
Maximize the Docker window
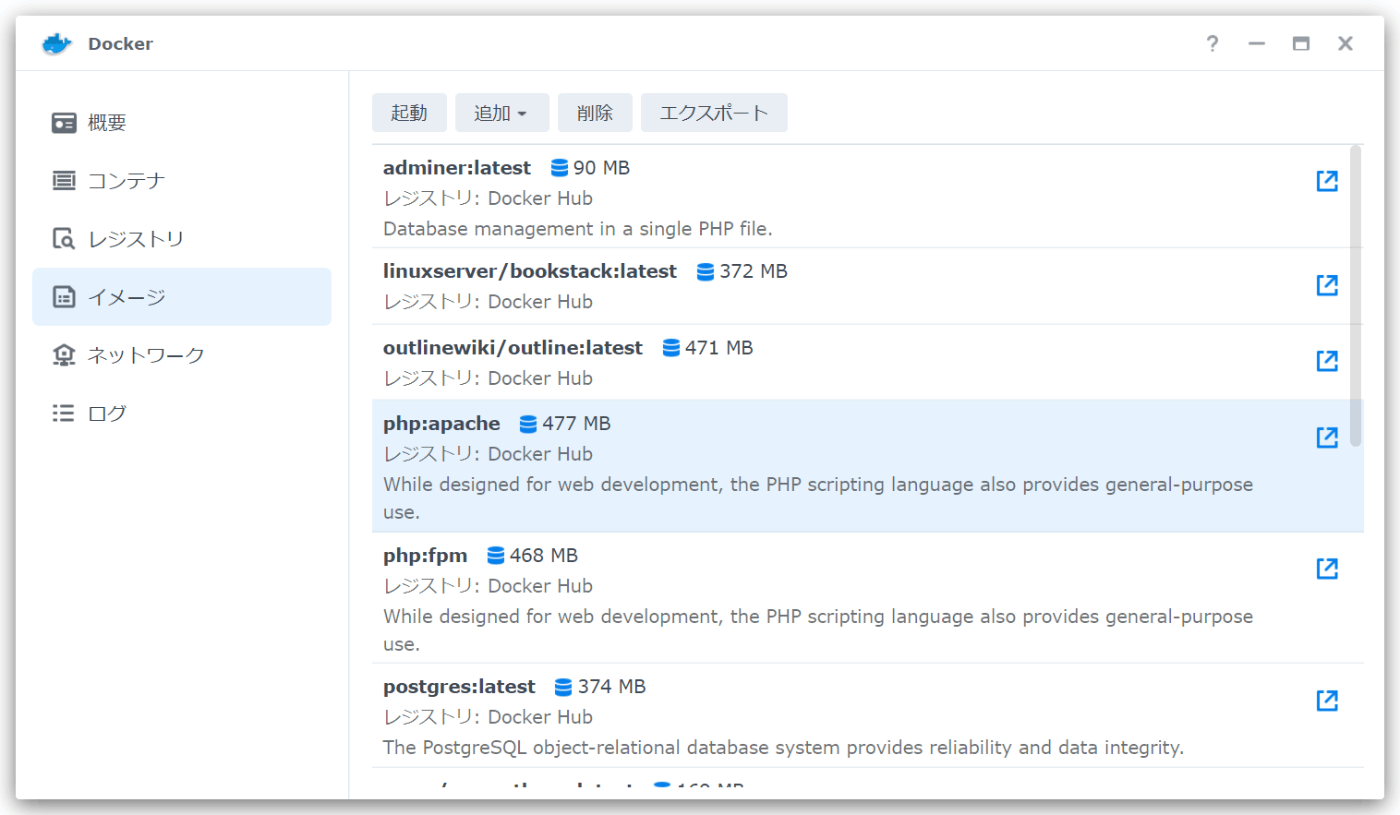pyautogui.click(x=1301, y=44)
